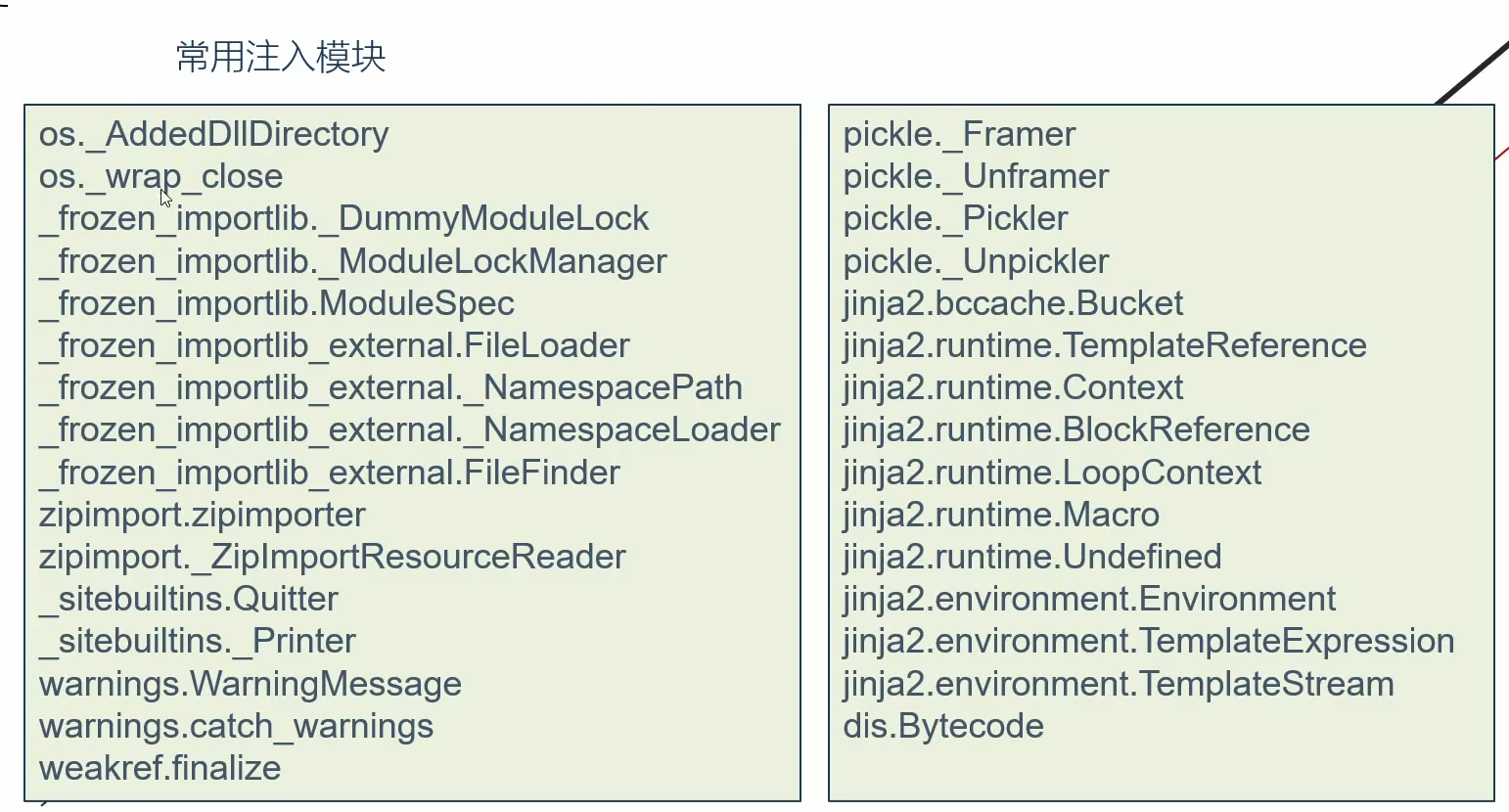Click the zipimport.zipimporter entry

202,515
